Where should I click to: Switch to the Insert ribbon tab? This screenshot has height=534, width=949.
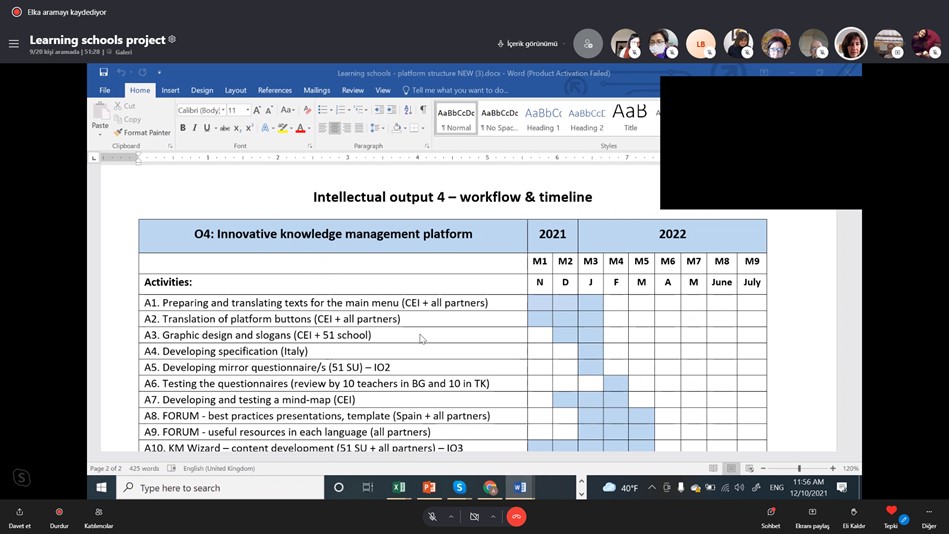170,90
